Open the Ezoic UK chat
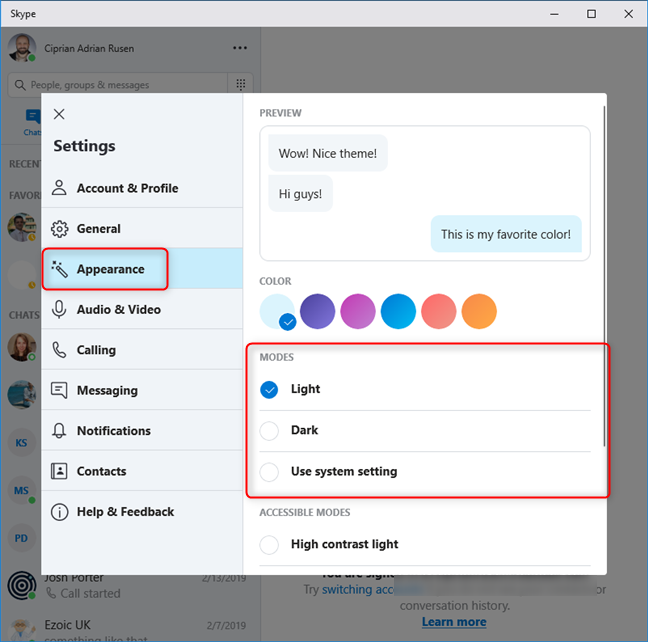This screenshot has width=648, height=642. pos(130,628)
